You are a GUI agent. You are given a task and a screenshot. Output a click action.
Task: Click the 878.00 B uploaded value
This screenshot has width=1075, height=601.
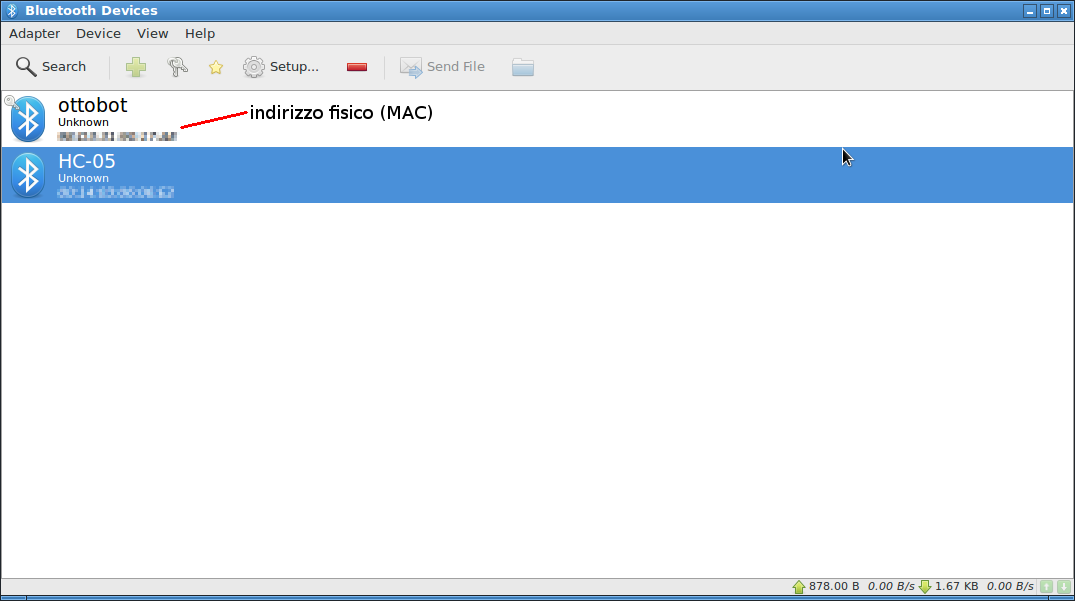coord(834,587)
